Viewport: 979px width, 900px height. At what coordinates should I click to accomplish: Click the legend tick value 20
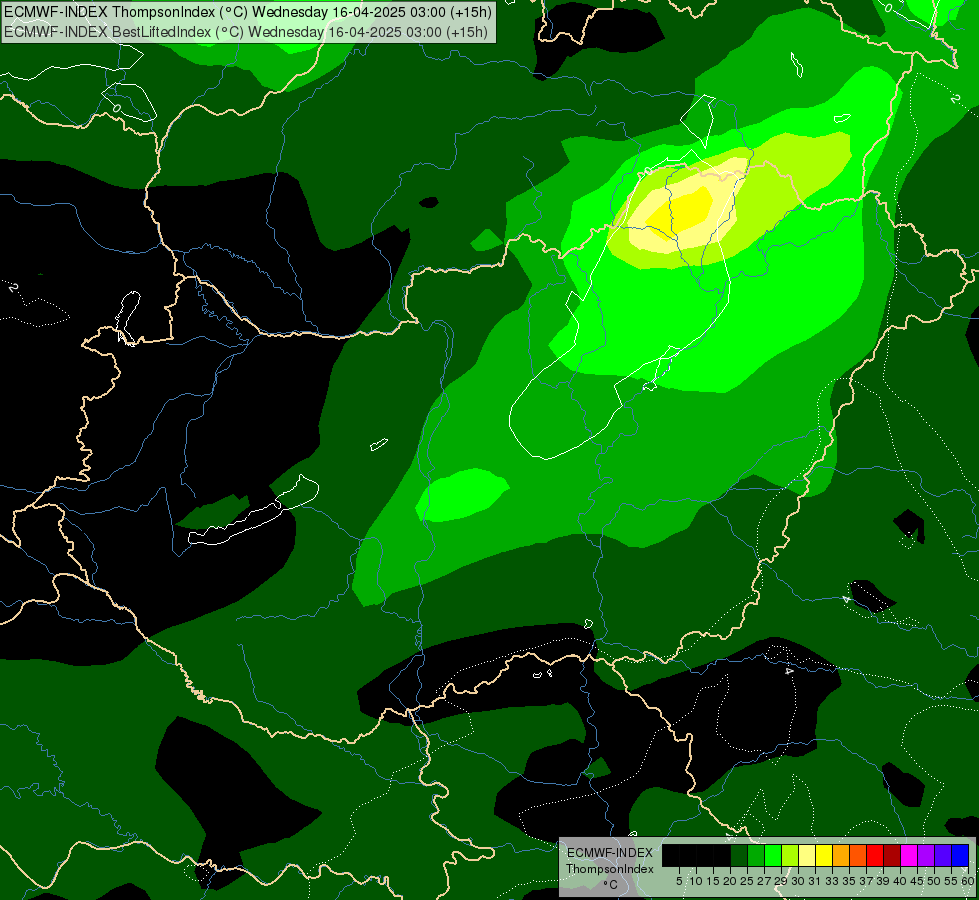click(729, 881)
